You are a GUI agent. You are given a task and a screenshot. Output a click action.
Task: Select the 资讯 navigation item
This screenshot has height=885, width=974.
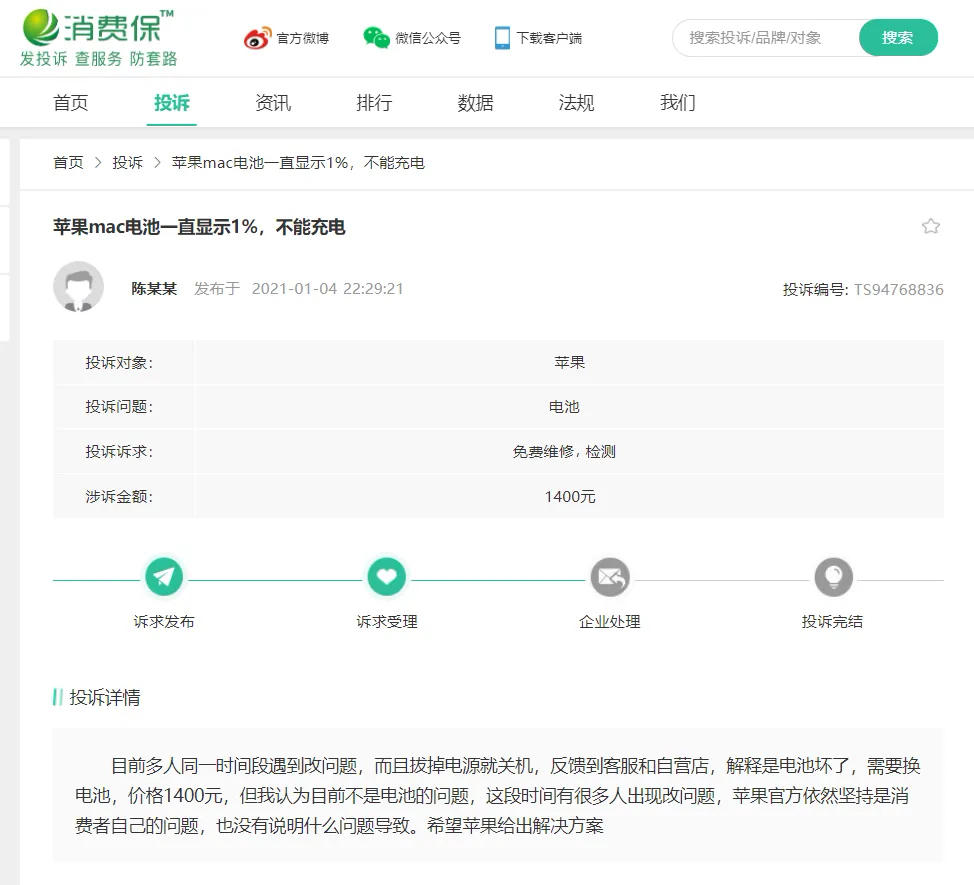[272, 102]
